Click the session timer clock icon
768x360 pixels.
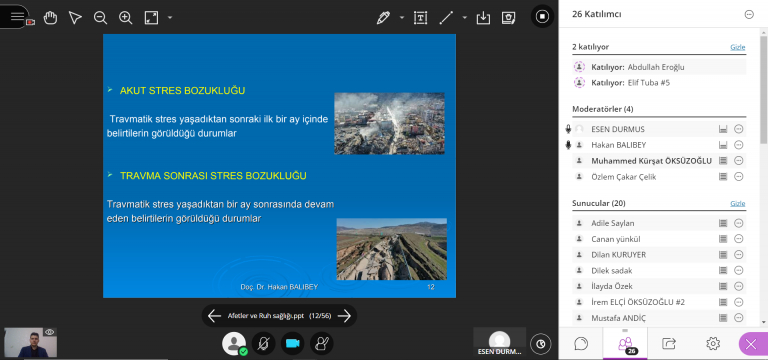click(541, 344)
